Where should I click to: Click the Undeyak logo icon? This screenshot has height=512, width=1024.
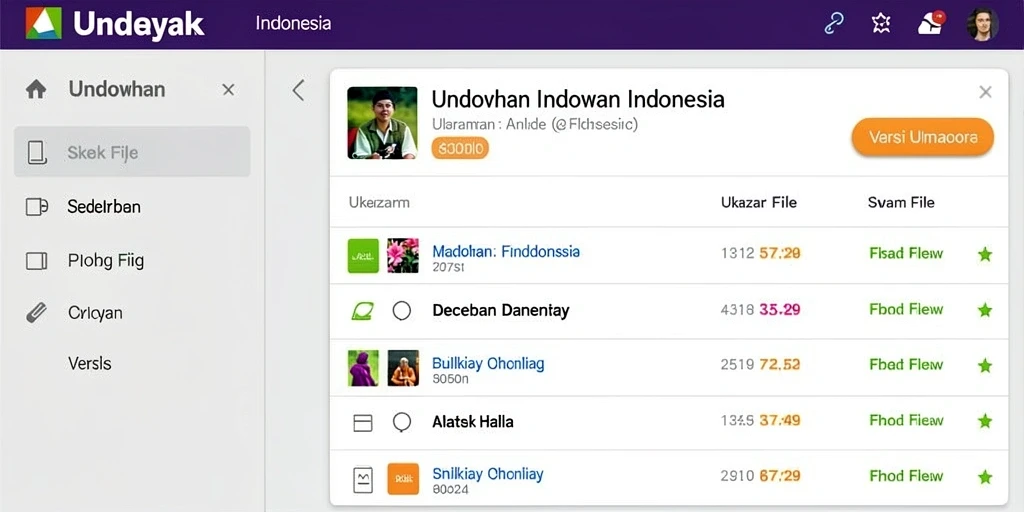(44, 24)
